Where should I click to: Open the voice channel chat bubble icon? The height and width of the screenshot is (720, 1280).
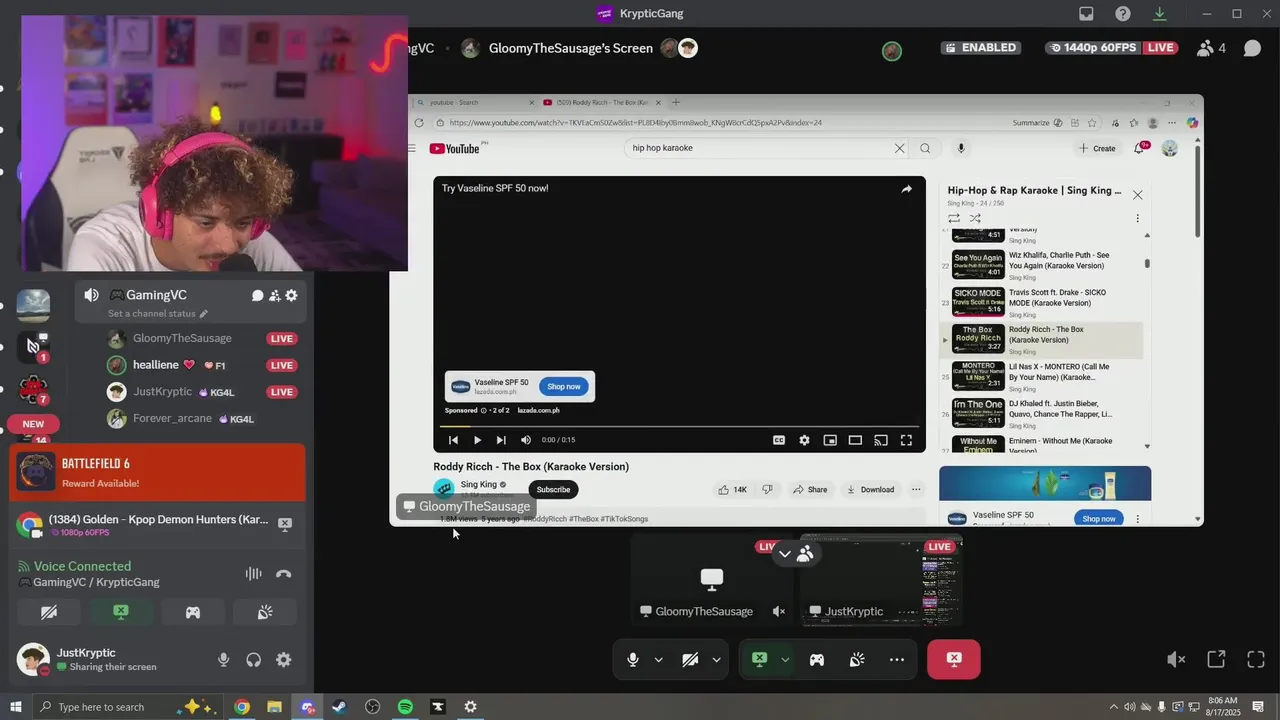pos(1252,48)
